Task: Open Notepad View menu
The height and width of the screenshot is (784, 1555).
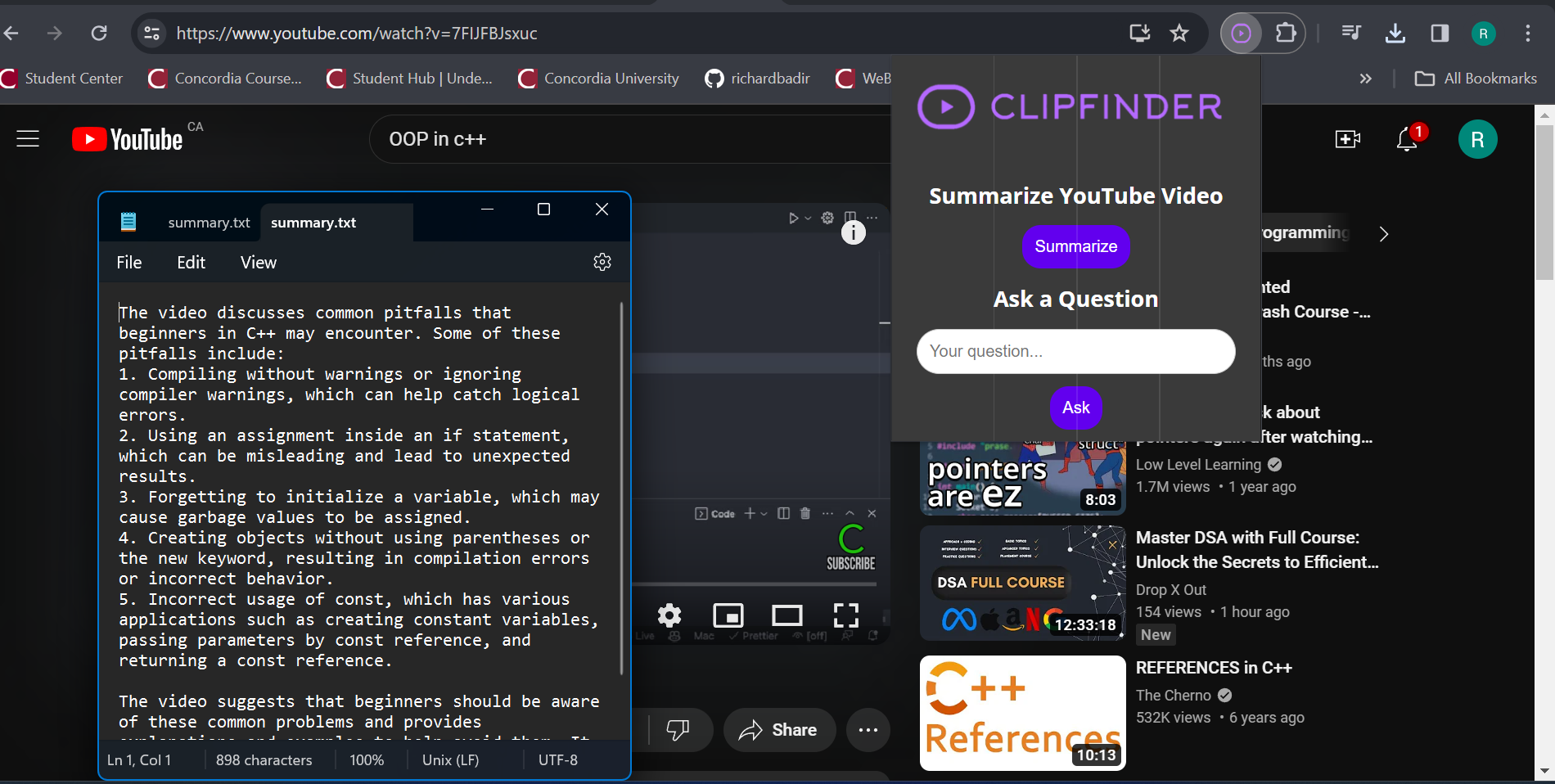Action: pyautogui.click(x=259, y=263)
